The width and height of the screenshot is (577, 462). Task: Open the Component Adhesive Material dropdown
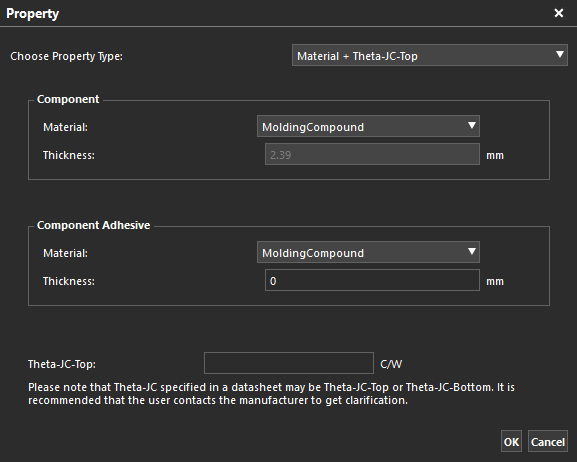click(368, 252)
